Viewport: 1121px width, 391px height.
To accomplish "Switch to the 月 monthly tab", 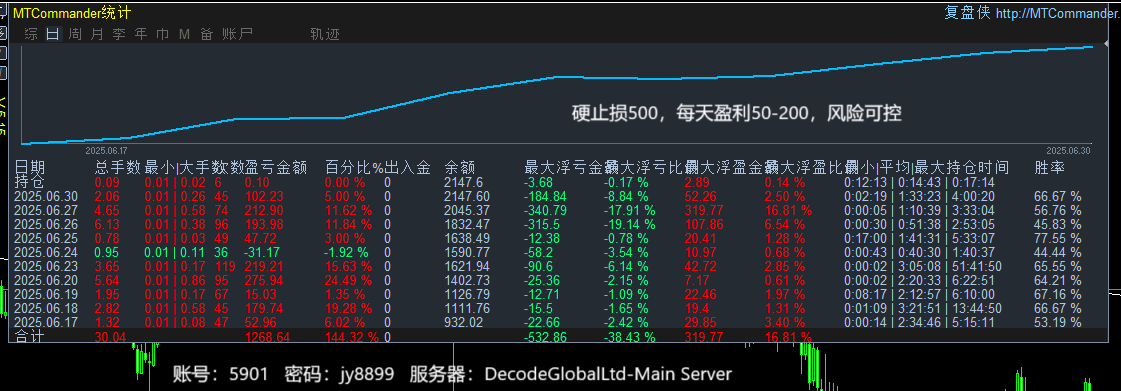I will click(97, 34).
